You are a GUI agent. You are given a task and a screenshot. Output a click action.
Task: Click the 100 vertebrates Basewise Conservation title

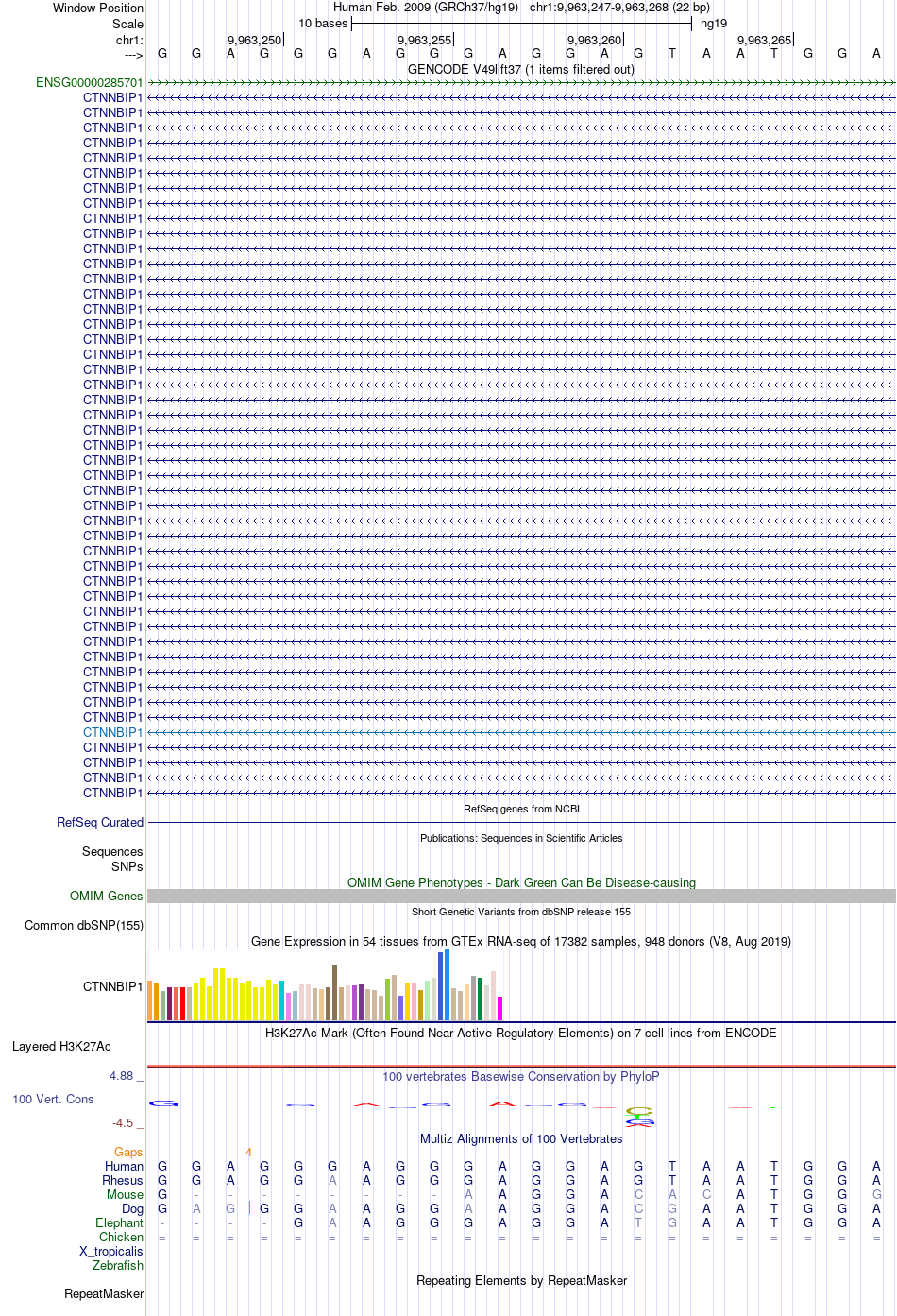[x=521, y=1077]
